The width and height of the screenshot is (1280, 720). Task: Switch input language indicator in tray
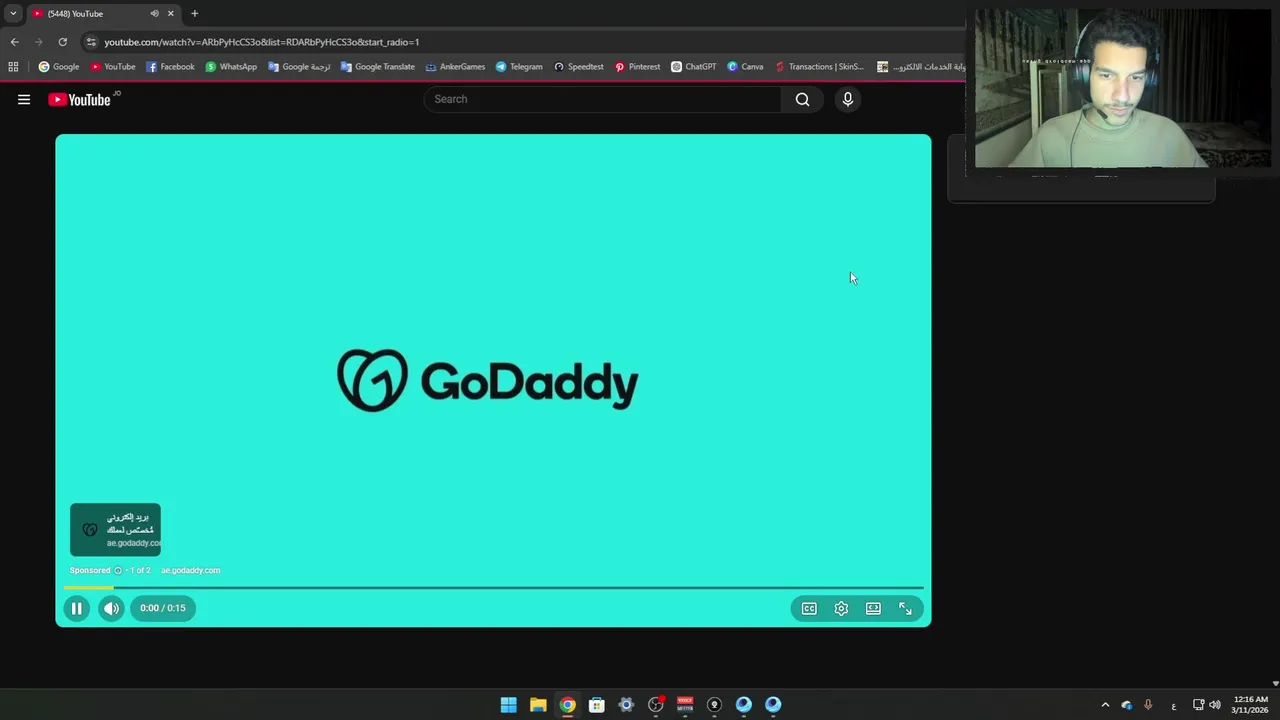1174,705
